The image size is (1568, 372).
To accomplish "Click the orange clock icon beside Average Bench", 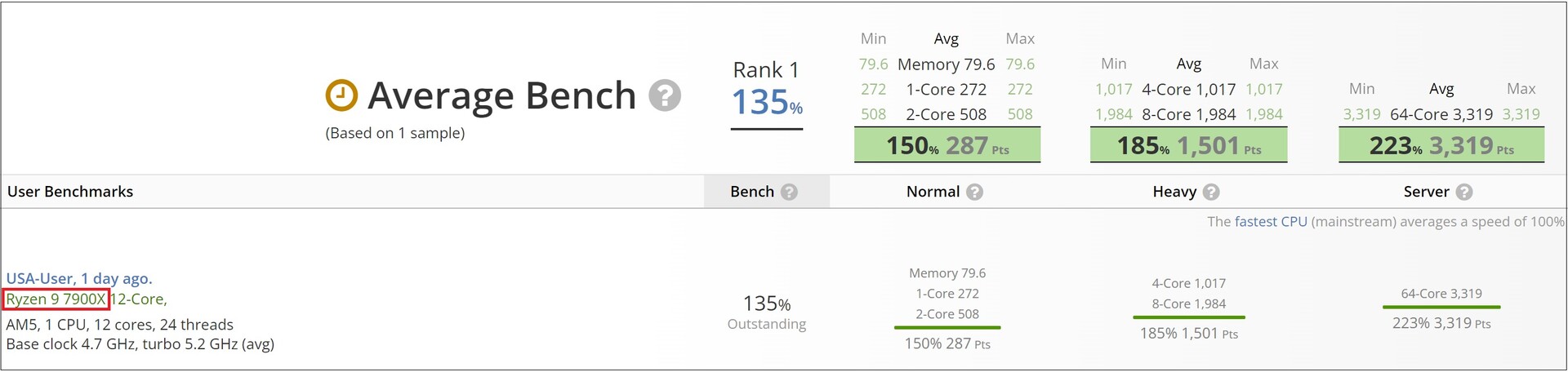I will click(x=341, y=95).
